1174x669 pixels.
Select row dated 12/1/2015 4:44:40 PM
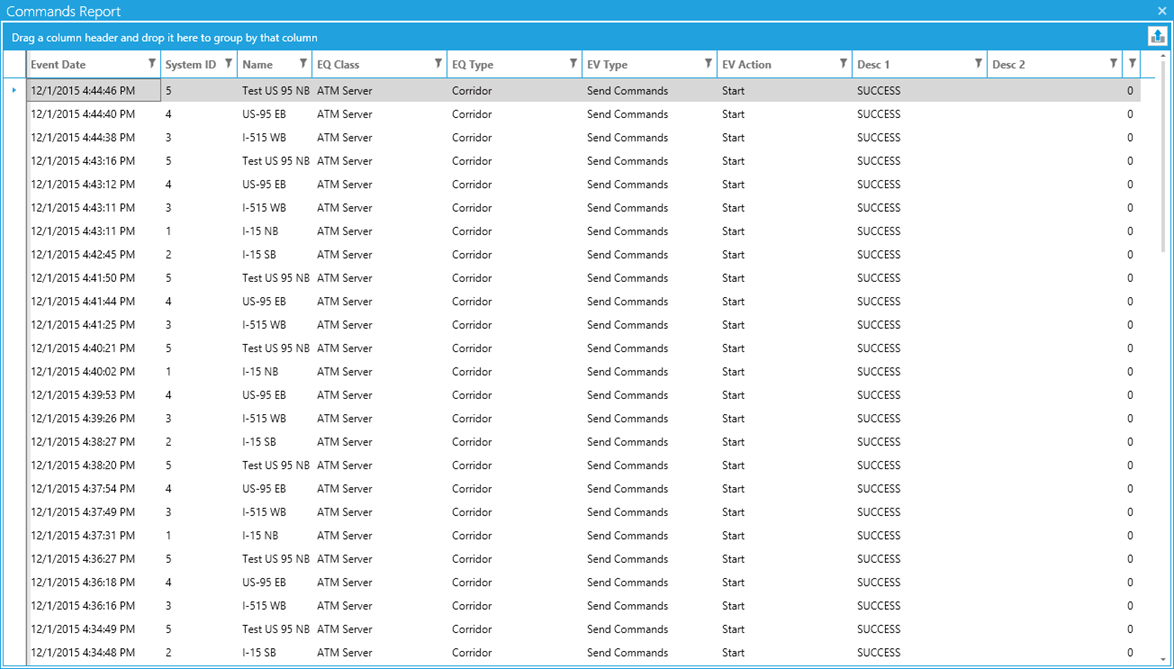583,114
